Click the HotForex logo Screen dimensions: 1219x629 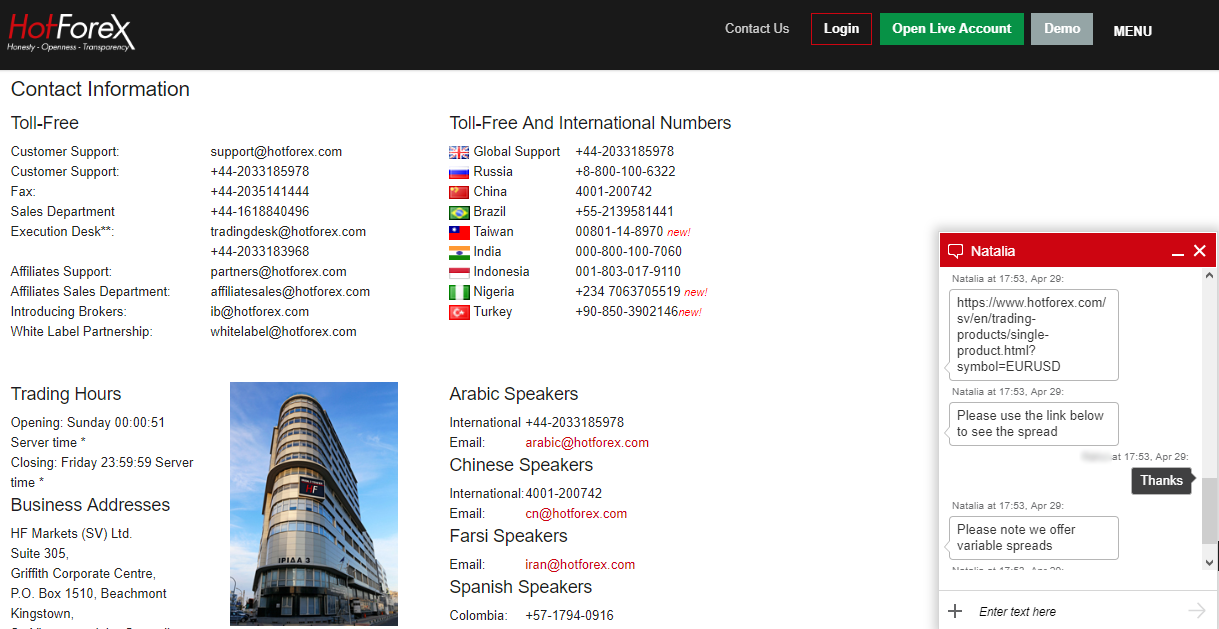[71, 31]
